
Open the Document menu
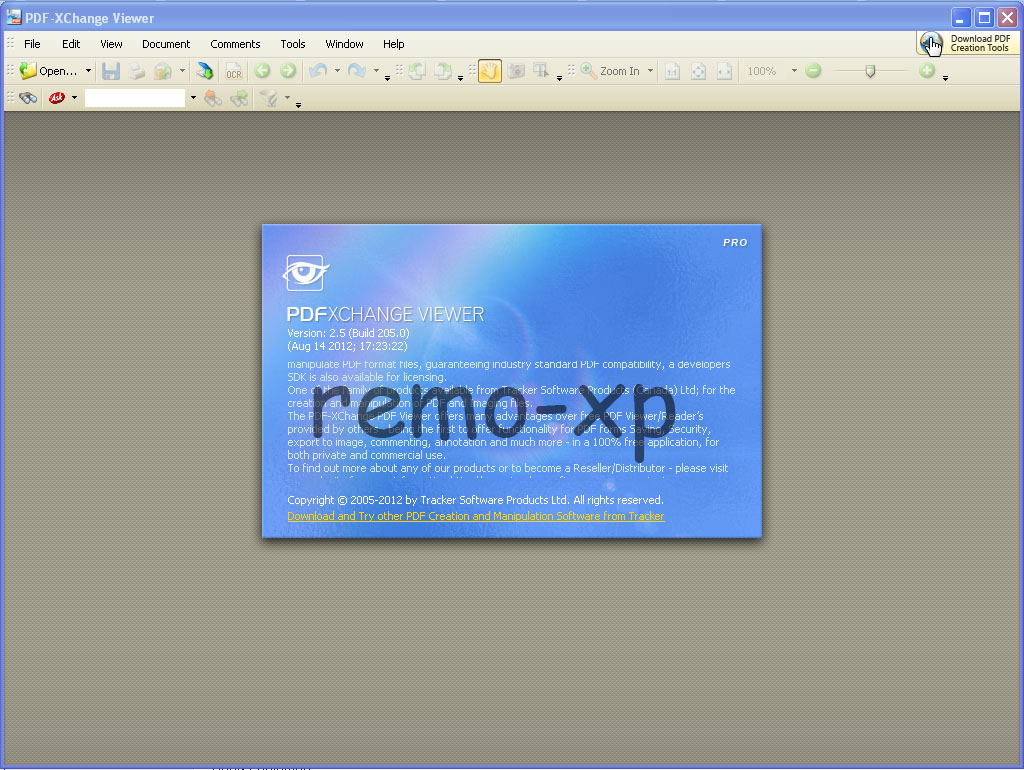coord(166,44)
